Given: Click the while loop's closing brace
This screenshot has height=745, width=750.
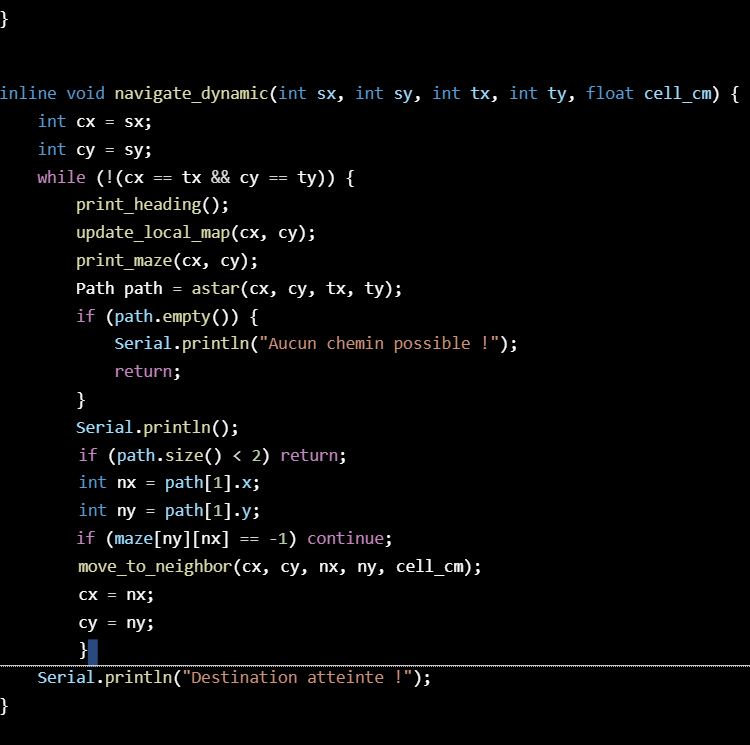Looking at the screenshot, I should (83, 650).
